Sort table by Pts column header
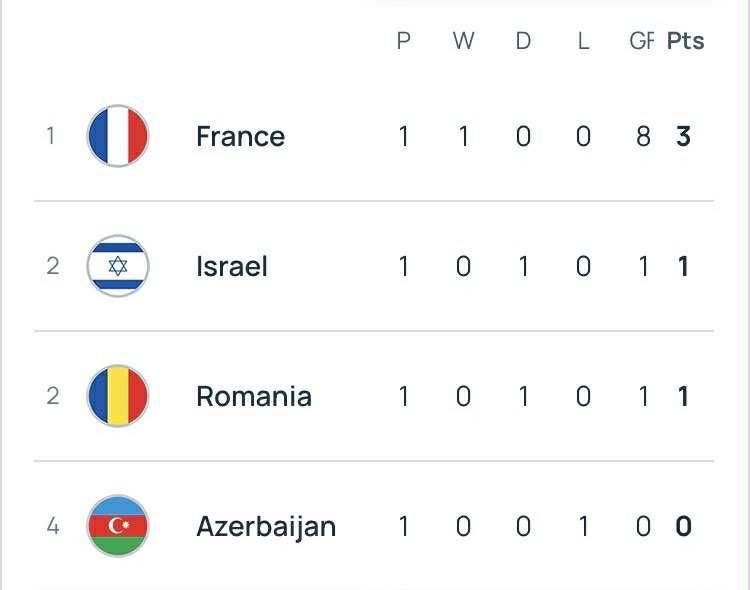The image size is (750, 590). pos(686,41)
